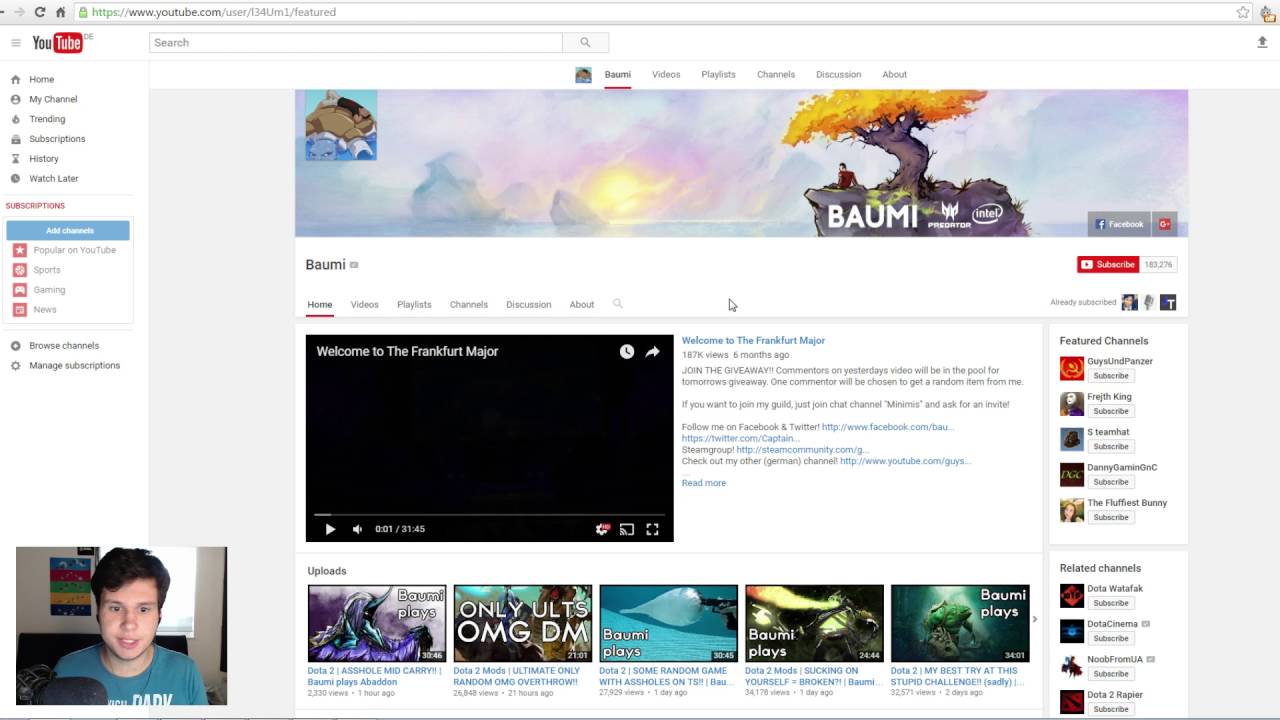
Task: Cast the video to another screen
Action: (x=627, y=529)
